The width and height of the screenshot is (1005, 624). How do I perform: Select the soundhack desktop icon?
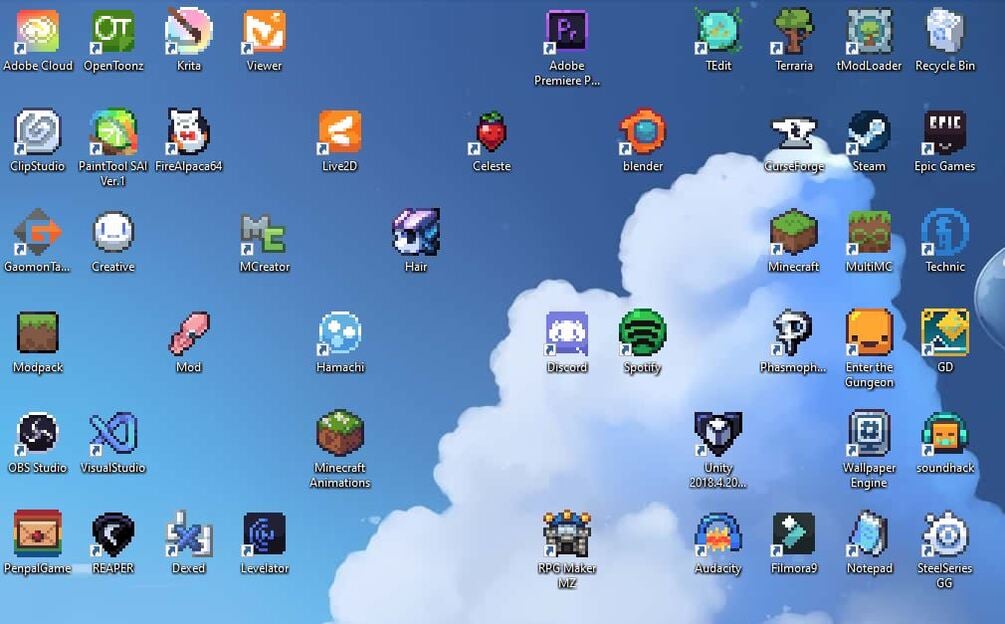[945, 433]
